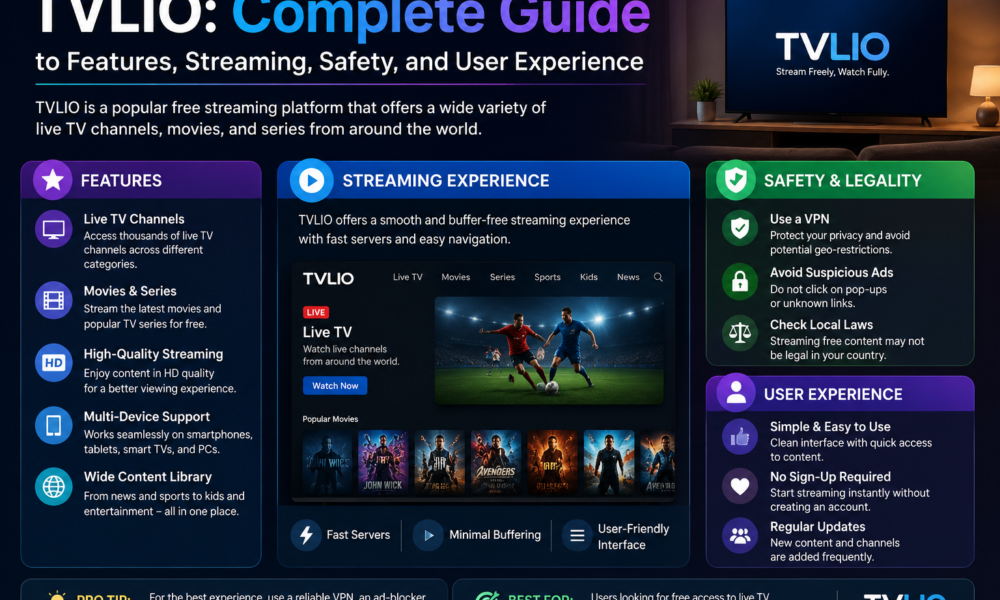Click the 'Popular Movies' heading
Viewport: 1000px width, 600px height.
(x=330, y=419)
